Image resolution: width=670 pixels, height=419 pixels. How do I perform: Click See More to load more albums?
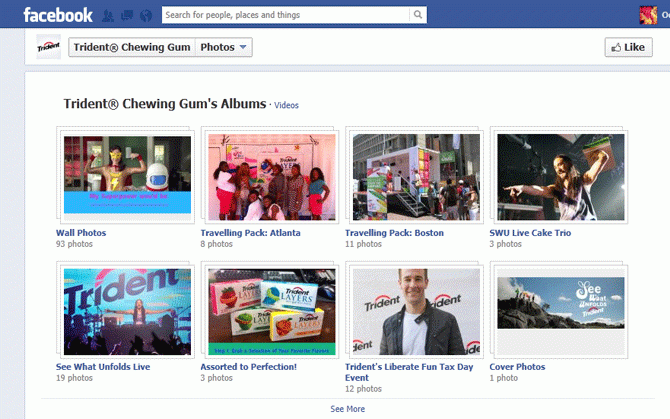(347, 409)
